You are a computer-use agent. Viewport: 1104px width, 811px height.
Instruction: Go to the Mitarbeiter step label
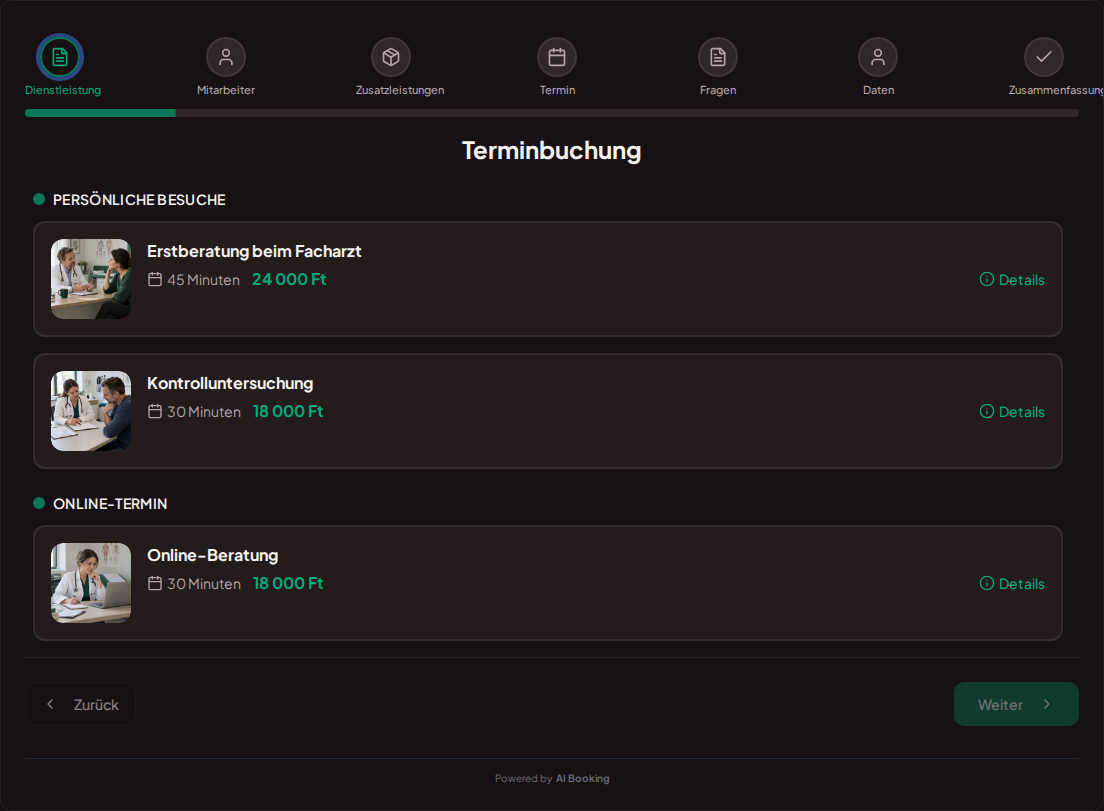coord(226,90)
